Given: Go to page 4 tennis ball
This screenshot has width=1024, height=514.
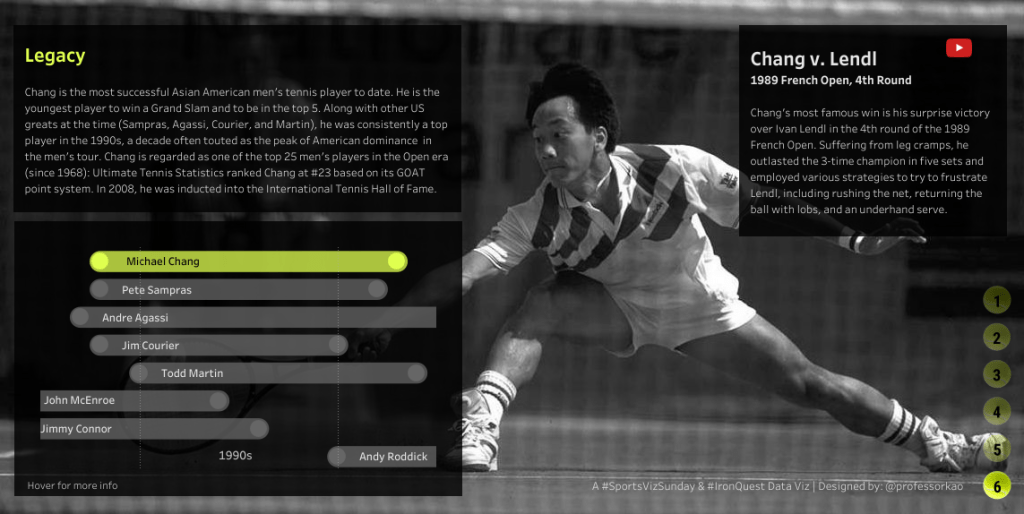Looking at the screenshot, I should (997, 411).
